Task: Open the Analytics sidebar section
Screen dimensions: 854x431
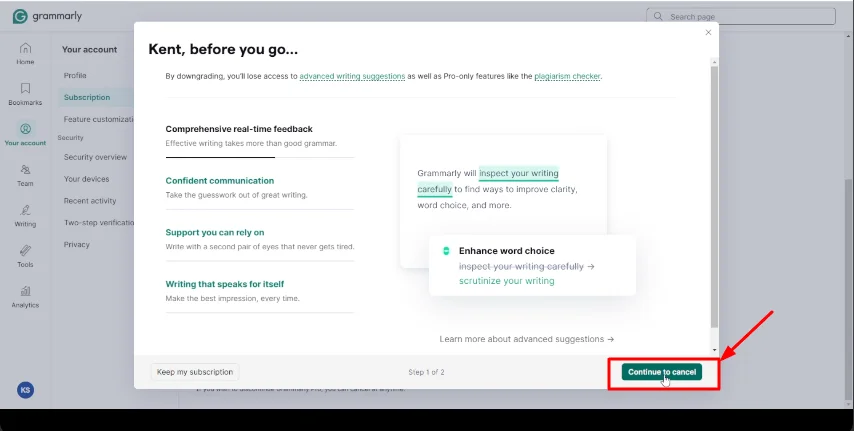Action: [25, 297]
